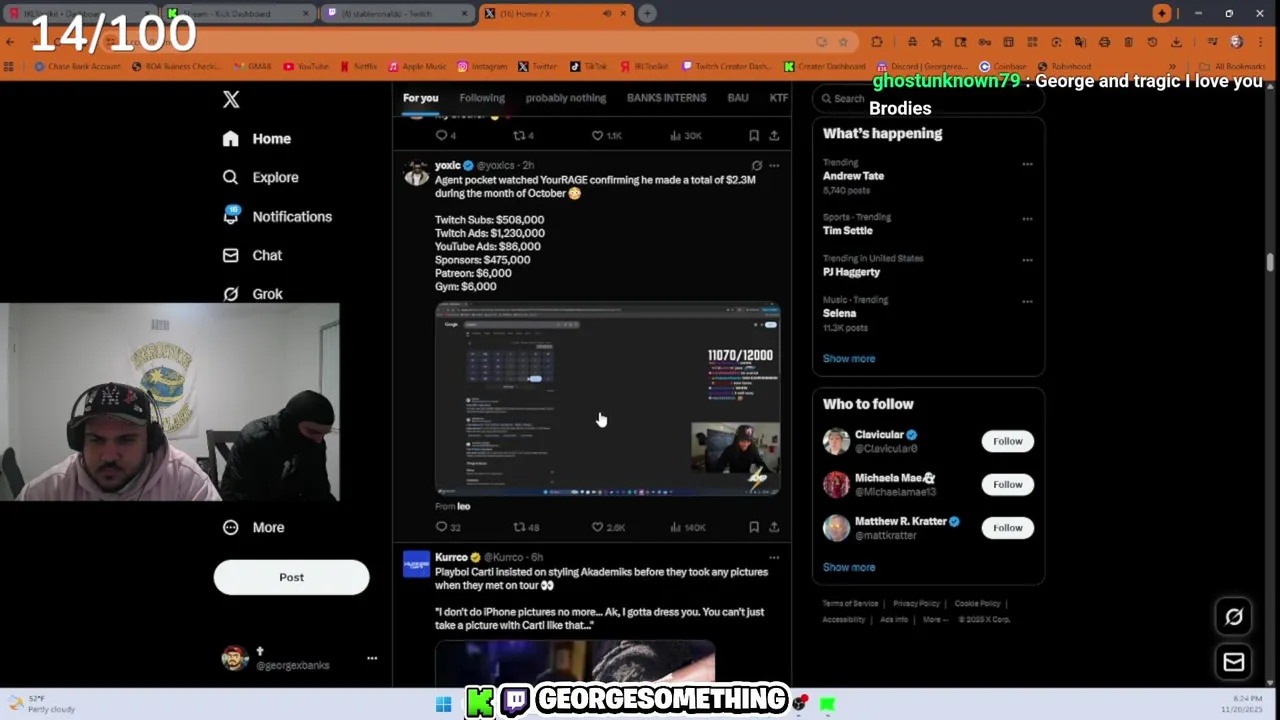This screenshot has height=720, width=1280.
Task: Open the Privacy Policy link
Action: pyautogui.click(x=916, y=604)
